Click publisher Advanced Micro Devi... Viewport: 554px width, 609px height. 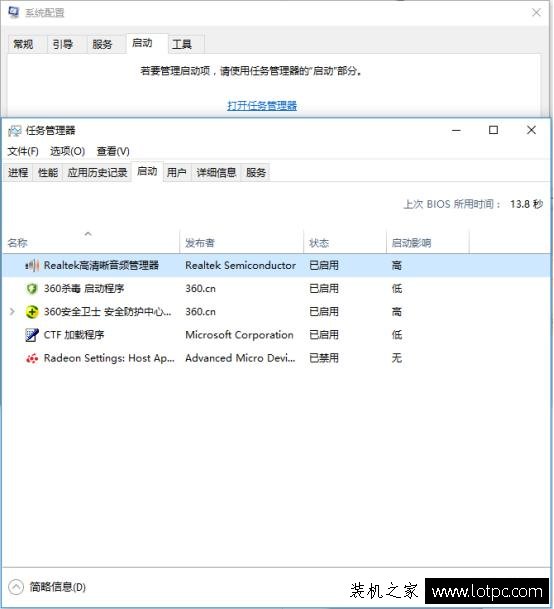[240, 358]
